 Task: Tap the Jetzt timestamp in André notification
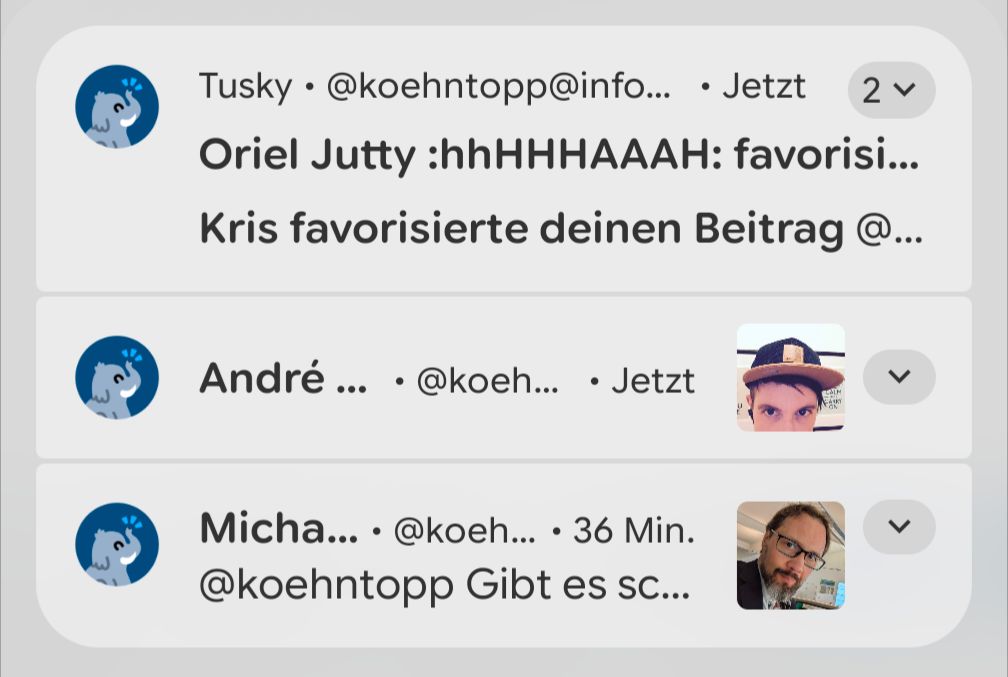[653, 381]
